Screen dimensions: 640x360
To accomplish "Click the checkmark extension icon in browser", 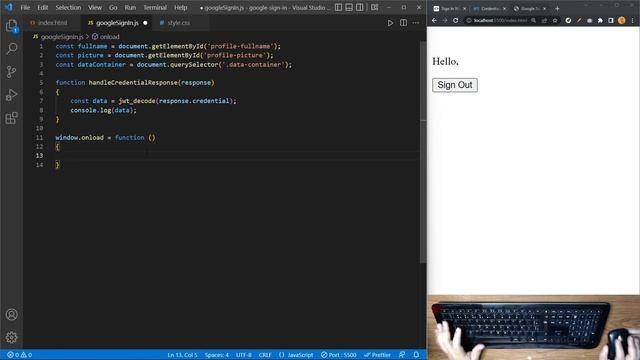I will 568,20.
